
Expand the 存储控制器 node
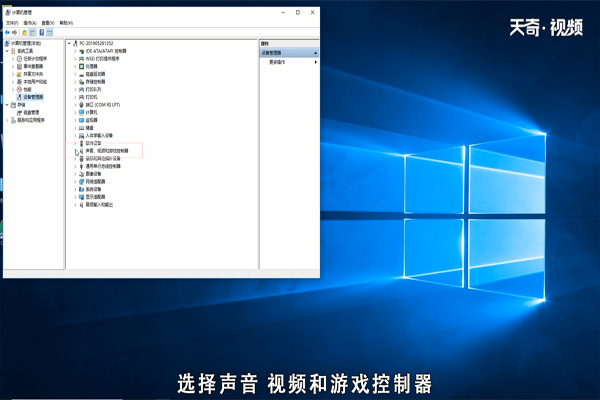pyautogui.click(x=75, y=82)
